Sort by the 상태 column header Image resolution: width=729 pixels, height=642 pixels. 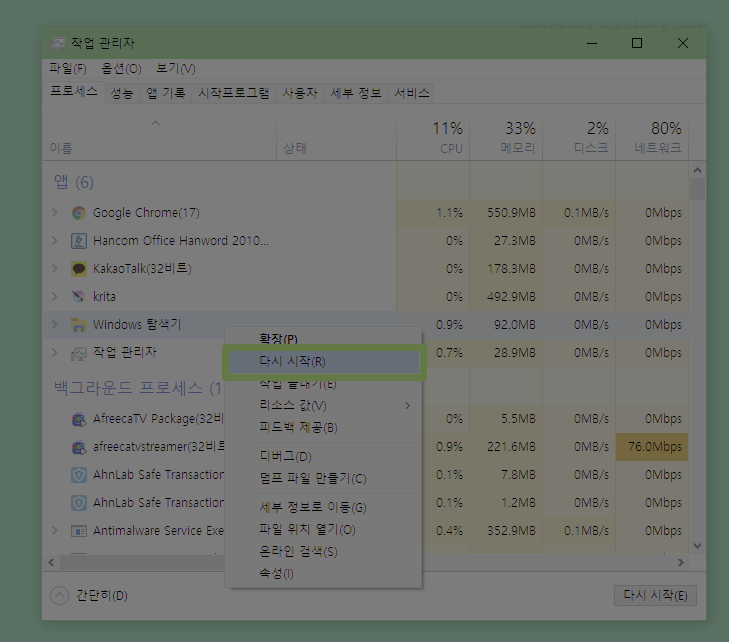[336, 139]
